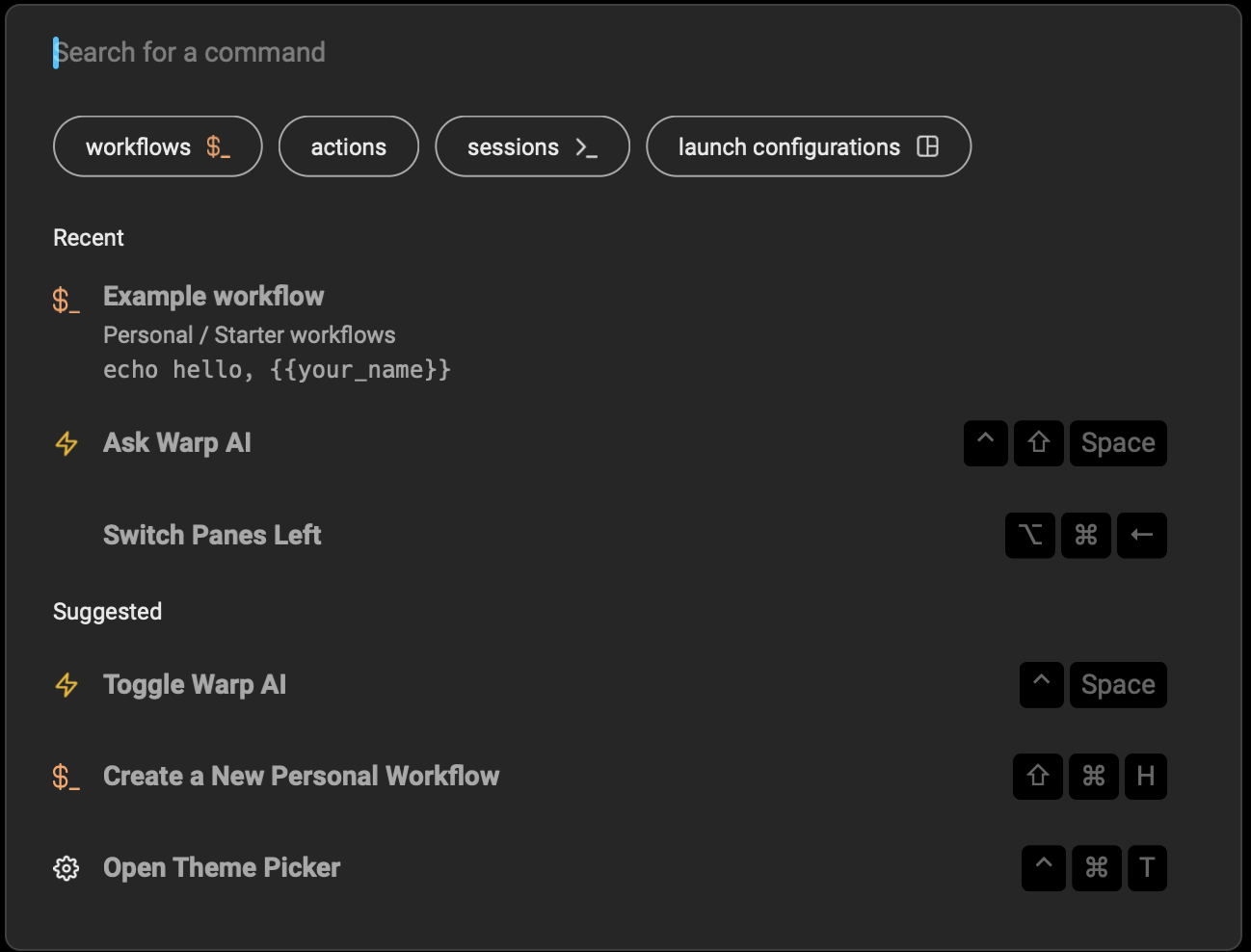Open Theme Picker from suggestions

(222, 868)
